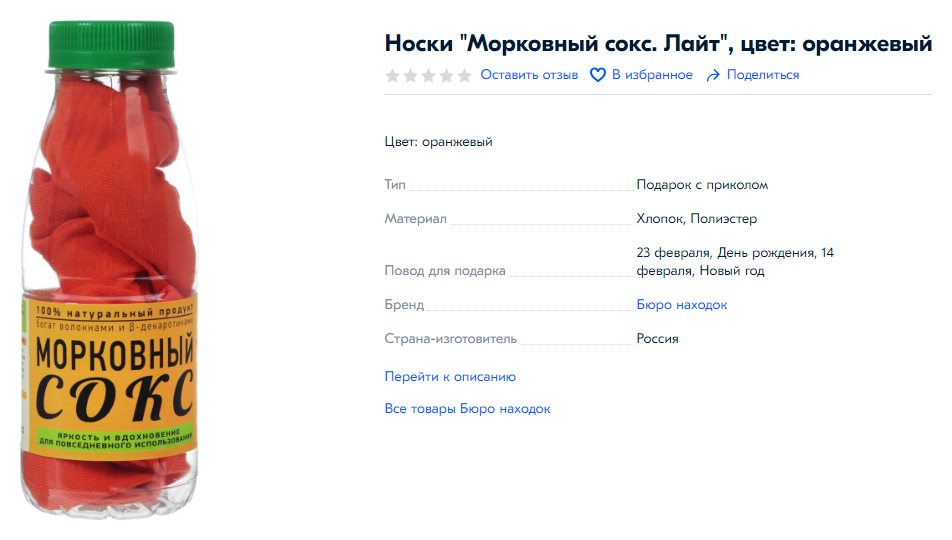
Task: Open the 'Оставить отзыв' review link
Action: 529,75
